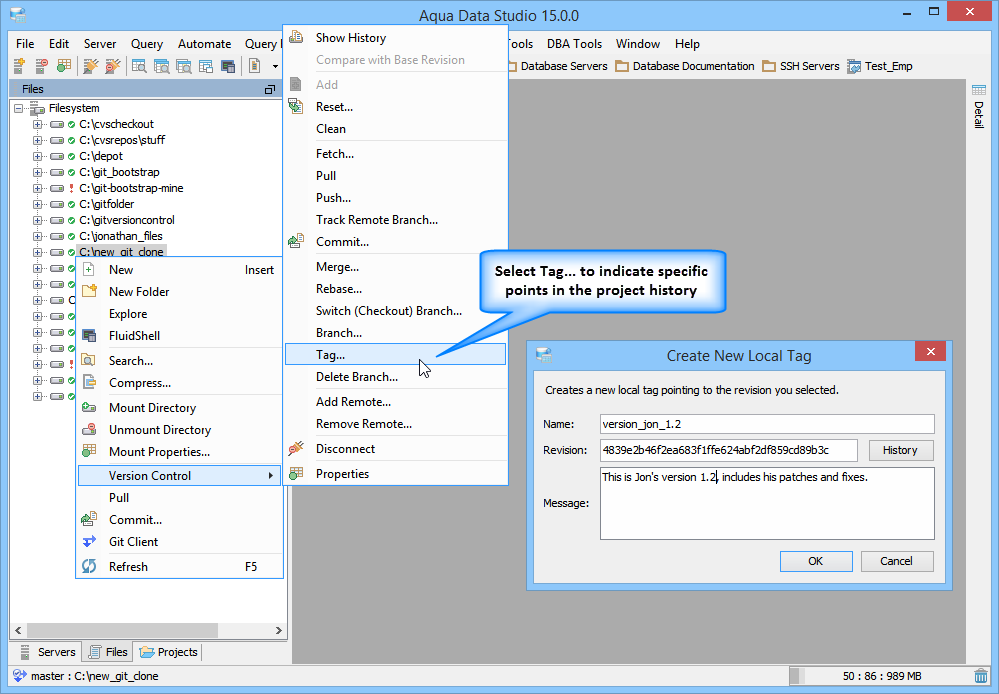The height and width of the screenshot is (694, 999).
Task: Open the dropdown arrow beside the script toolbar icon
Action: pos(275,66)
